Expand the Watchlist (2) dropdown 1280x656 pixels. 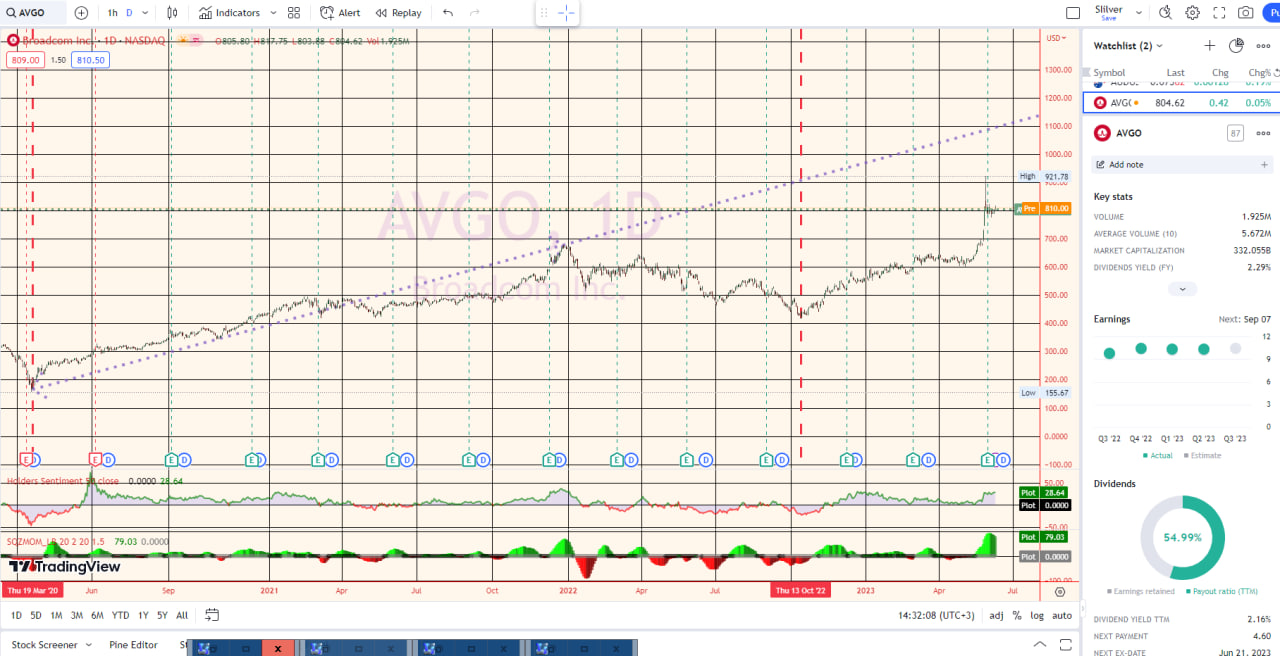pos(1128,46)
